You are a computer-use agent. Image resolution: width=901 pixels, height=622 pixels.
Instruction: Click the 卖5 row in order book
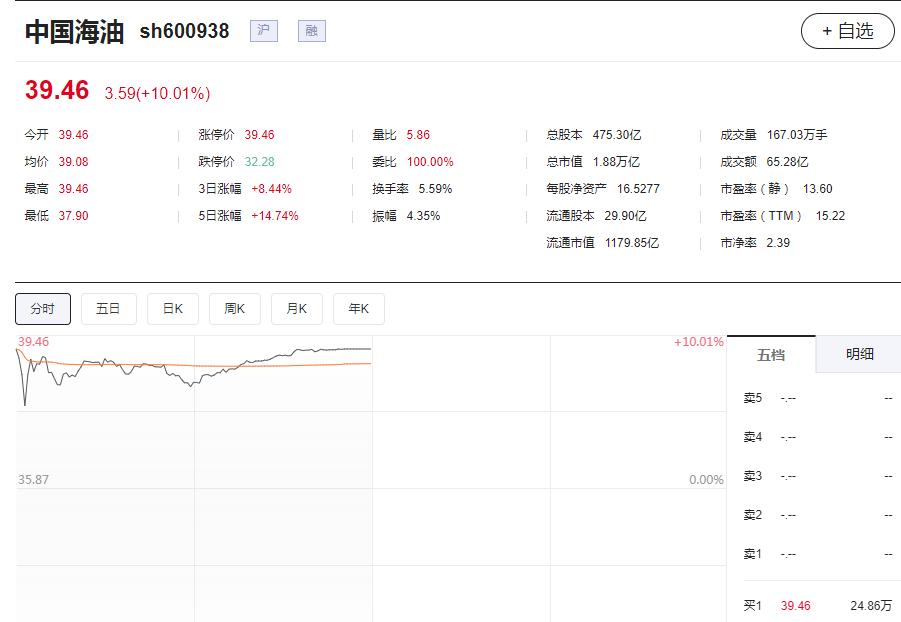point(818,398)
